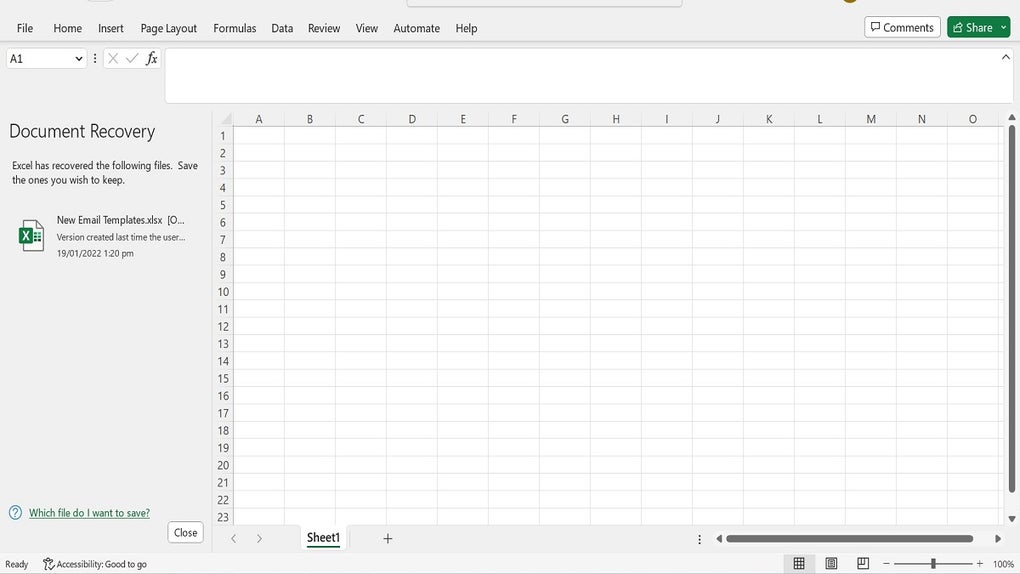1020x574 pixels.
Task: Click the horizontal scrollbar right arrow
Action: 998,539
